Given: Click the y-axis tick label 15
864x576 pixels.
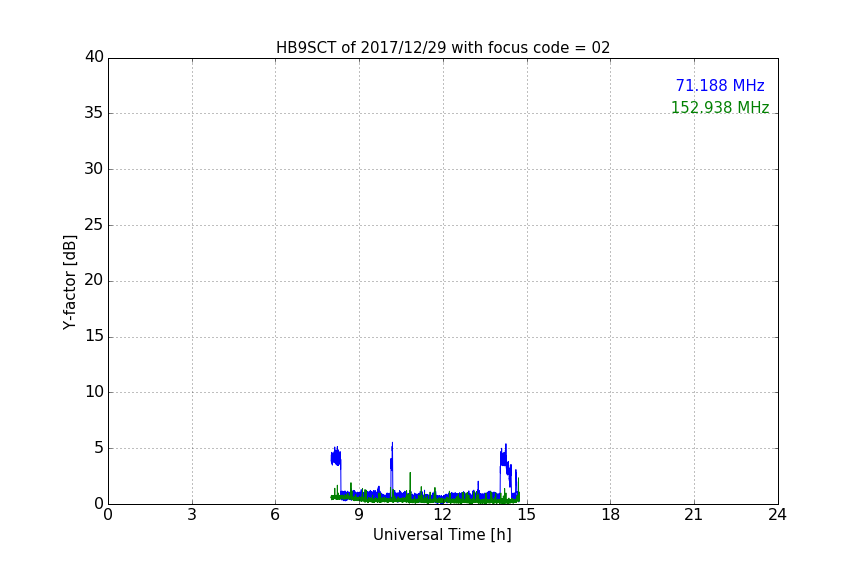Looking at the screenshot, I should pyautogui.click(x=94, y=336).
